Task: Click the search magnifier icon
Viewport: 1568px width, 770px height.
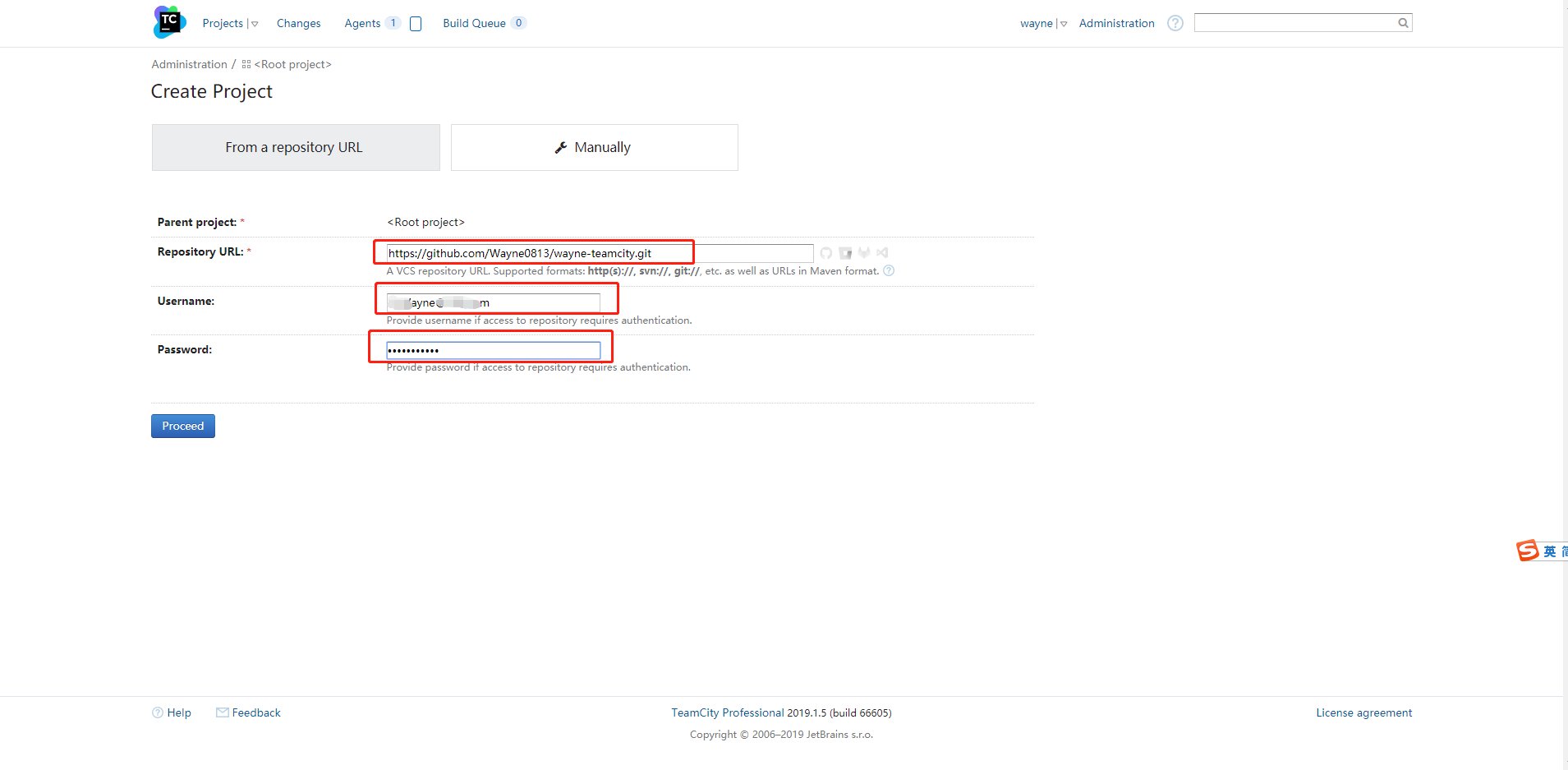Action: 1403,23
